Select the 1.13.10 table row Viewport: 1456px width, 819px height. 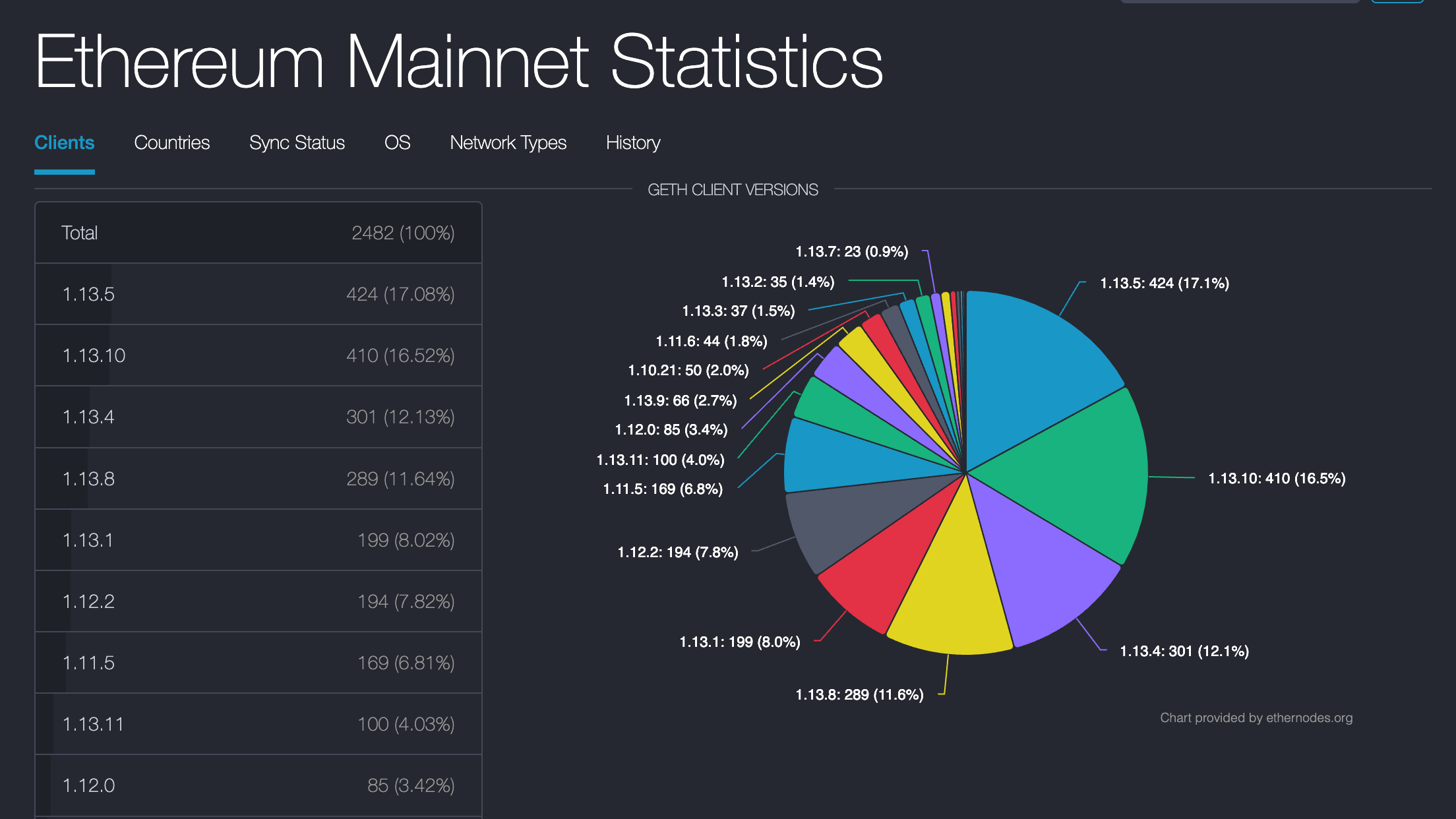[x=258, y=355]
